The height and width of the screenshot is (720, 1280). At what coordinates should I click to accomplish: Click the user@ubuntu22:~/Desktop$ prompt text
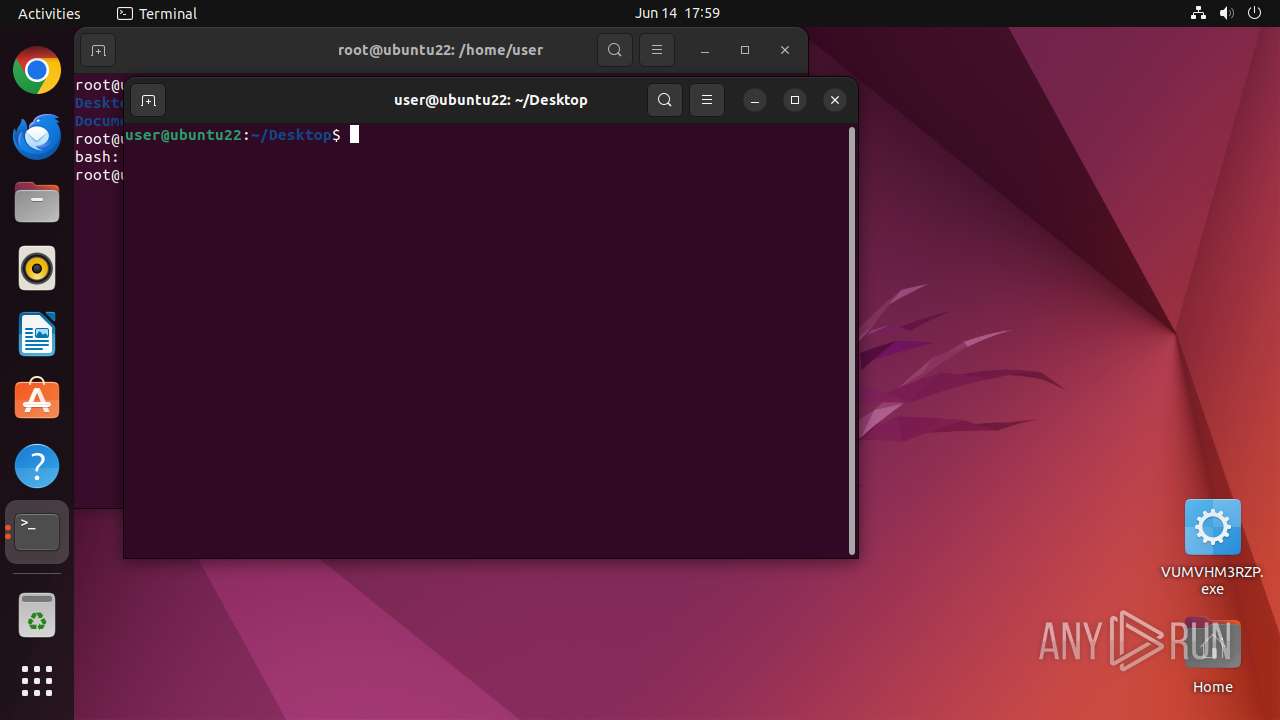pos(232,135)
